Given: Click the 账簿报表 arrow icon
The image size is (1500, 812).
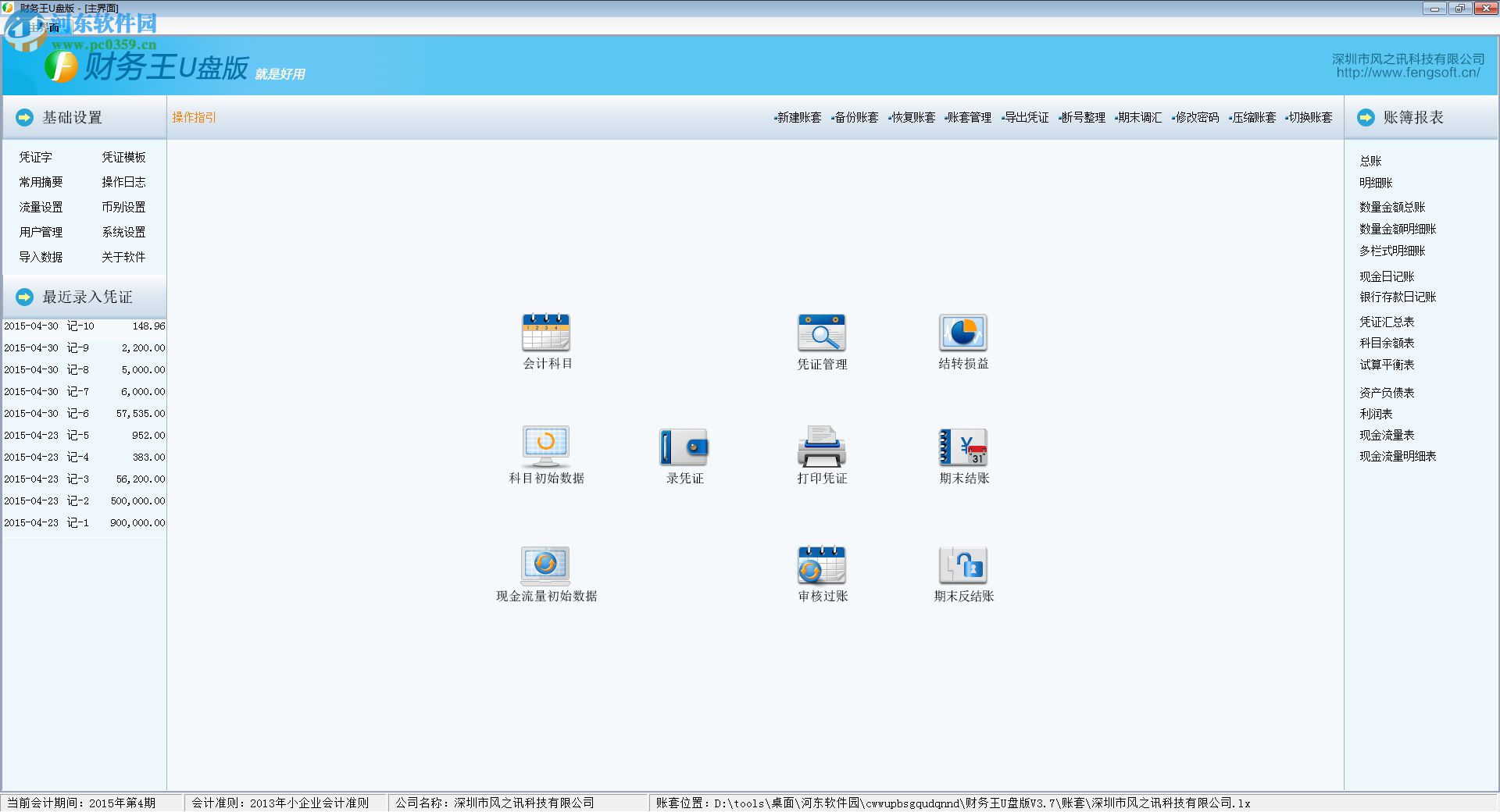Looking at the screenshot, I should click(x=1366, y=118).
